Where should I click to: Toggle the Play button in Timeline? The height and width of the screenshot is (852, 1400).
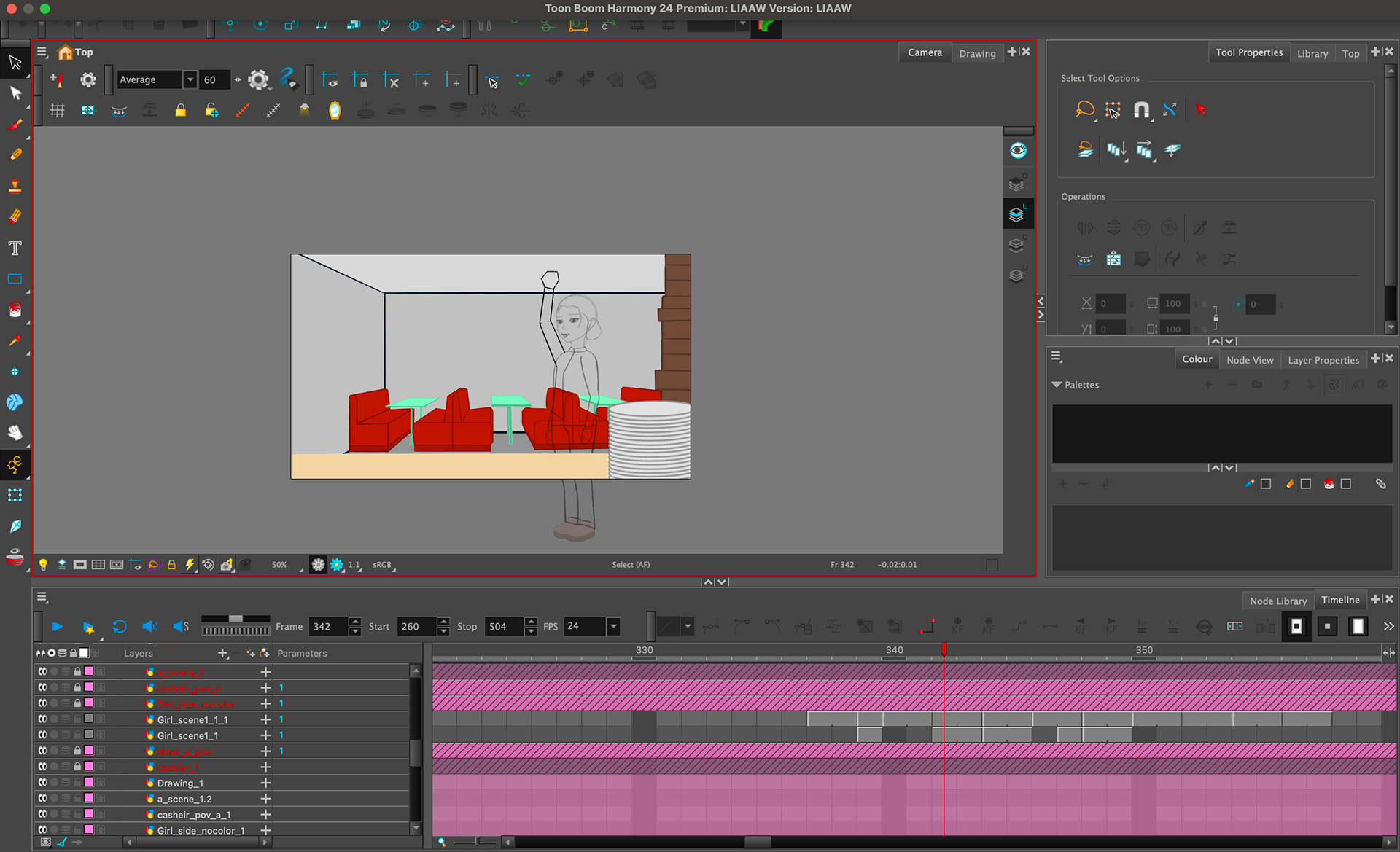[x=58, y=626]
